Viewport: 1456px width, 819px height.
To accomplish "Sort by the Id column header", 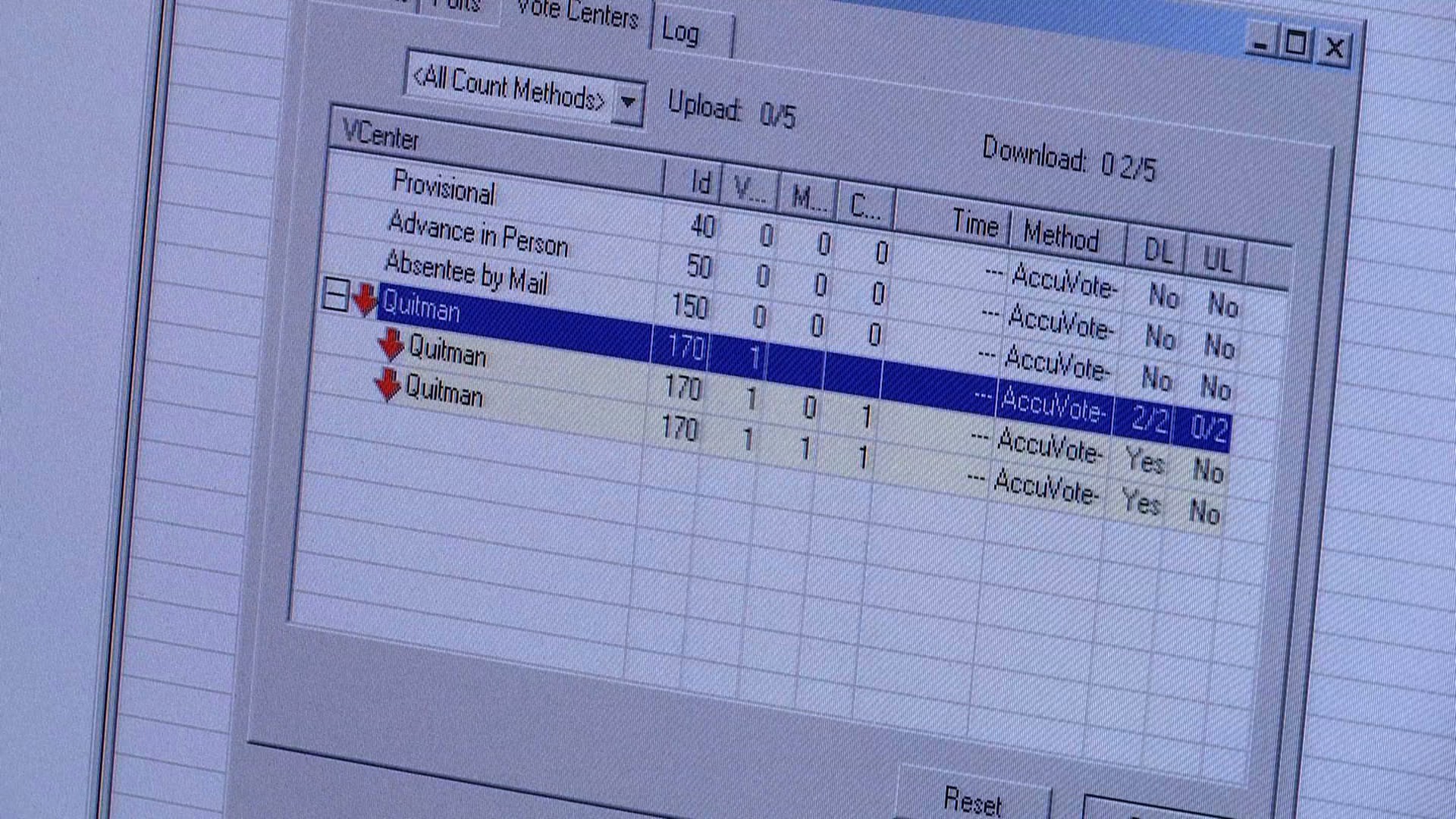I will (x=700, y=182).
